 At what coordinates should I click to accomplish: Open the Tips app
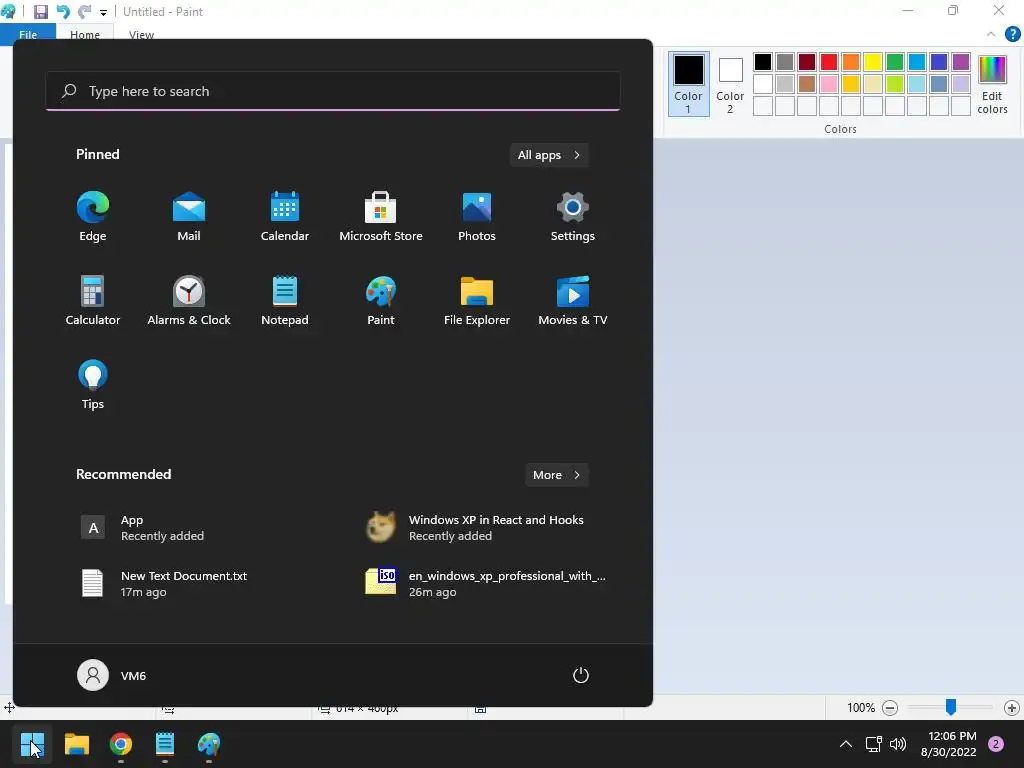coord(93,385)
